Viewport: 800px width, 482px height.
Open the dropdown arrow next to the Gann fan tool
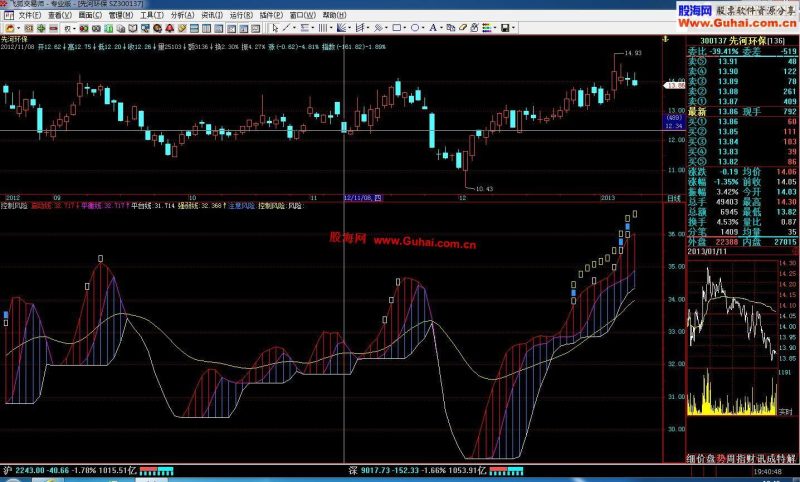coord(350,28)
